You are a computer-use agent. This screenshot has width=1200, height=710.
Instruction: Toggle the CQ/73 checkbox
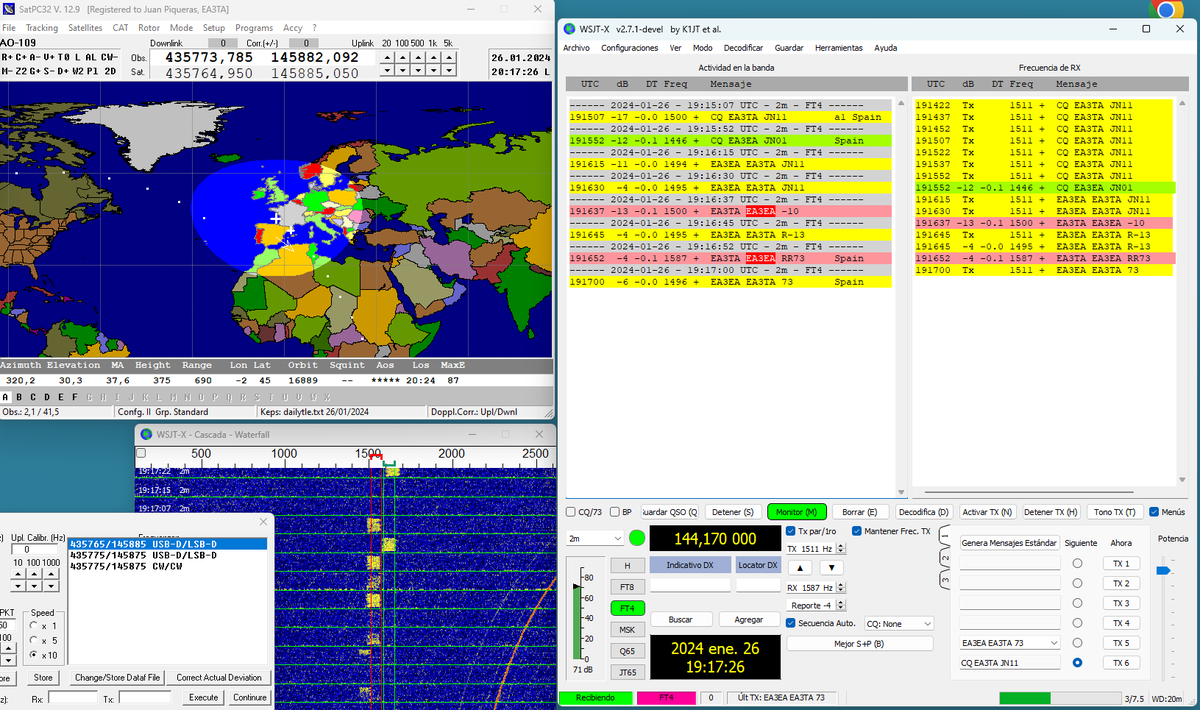point(571,512)
